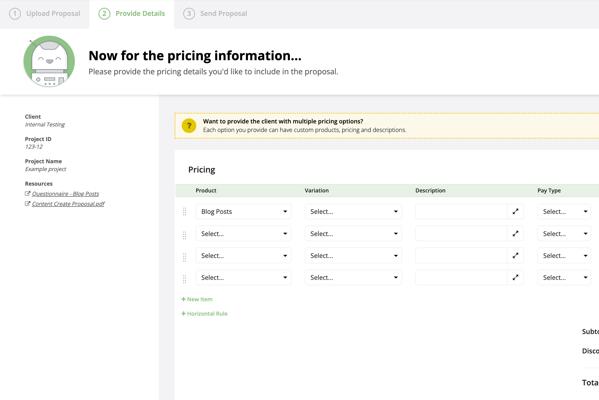Open Variation dropdown in the fourth row
This screenshot has height=400, width=599.
tap(353, 277)
